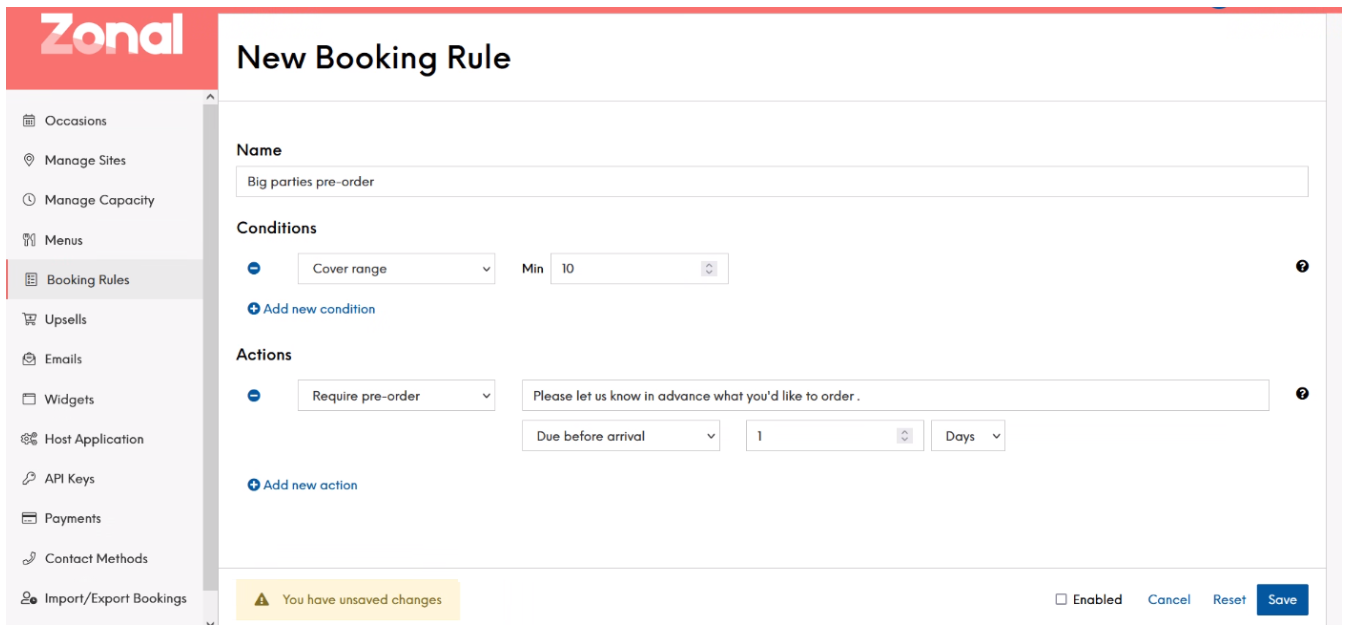The height and width of the screenshot is (634, 1349).
Task: Click the New Booking Rule heading
Action: point(374,57)
